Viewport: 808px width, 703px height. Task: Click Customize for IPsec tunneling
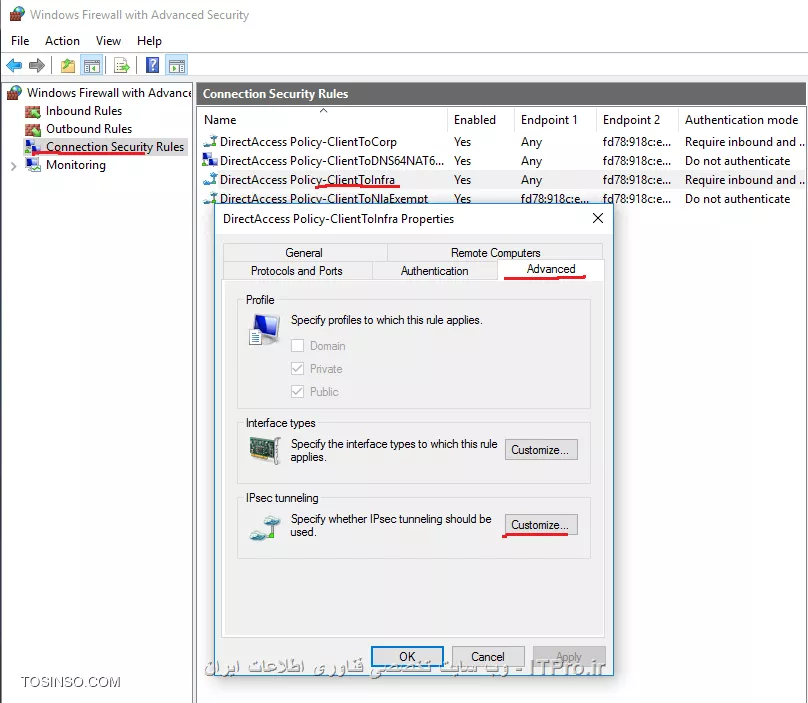[541, 525]
